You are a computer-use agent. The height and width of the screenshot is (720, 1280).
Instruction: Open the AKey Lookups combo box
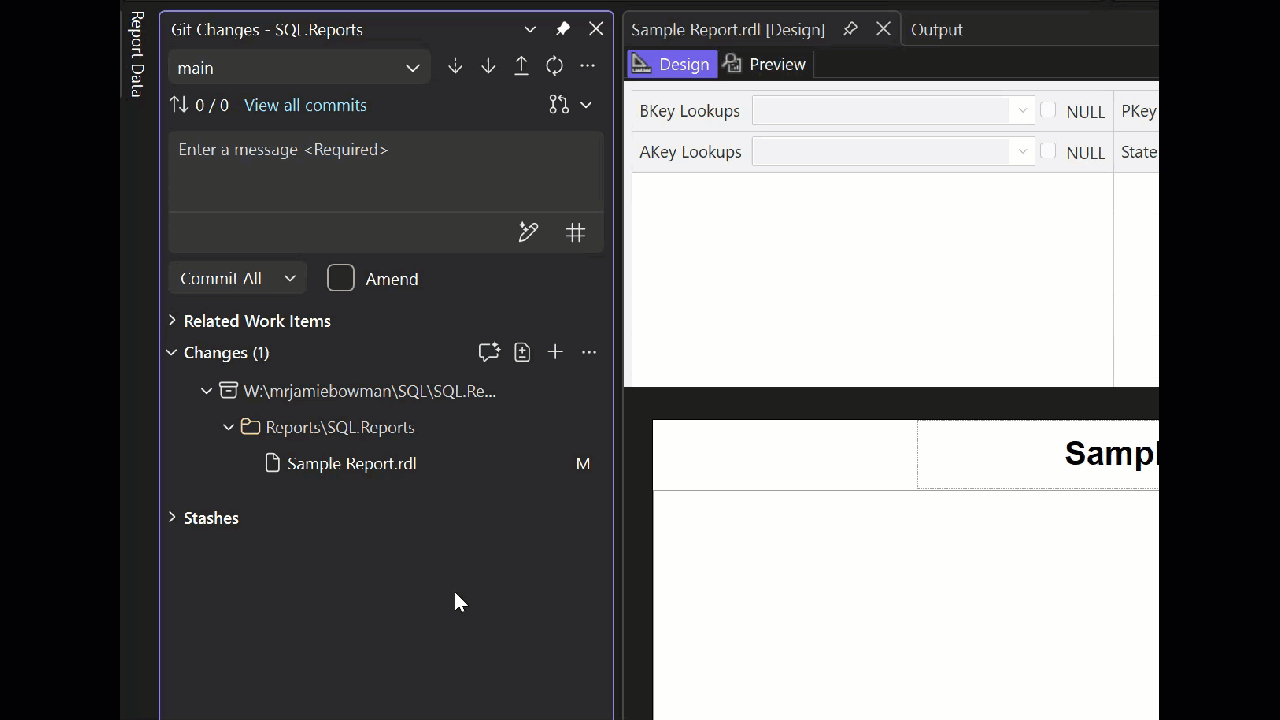pyautogui.click(x=892, y=152)
